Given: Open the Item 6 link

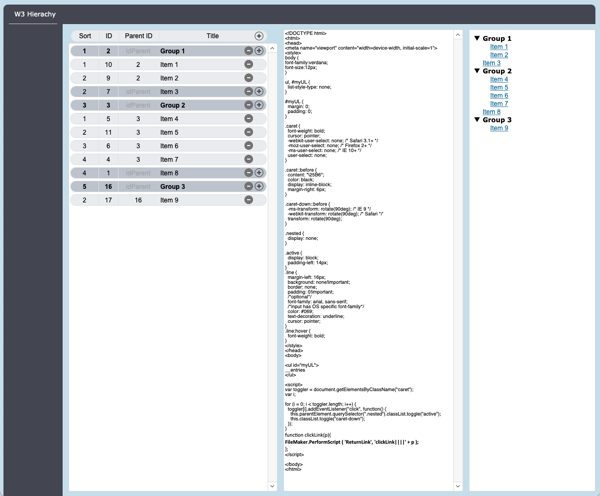Looking at the screenshot, I should coord(499,95).
